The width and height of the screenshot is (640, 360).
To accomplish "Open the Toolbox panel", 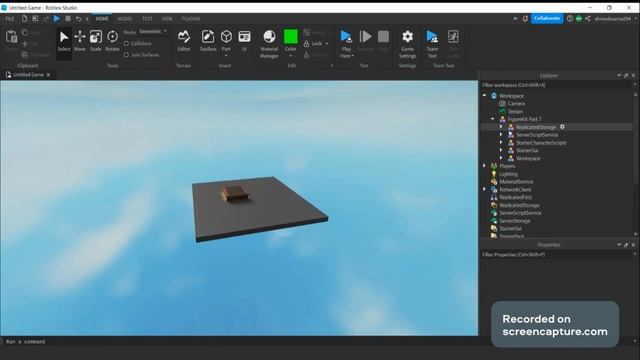I will [208, 41].
